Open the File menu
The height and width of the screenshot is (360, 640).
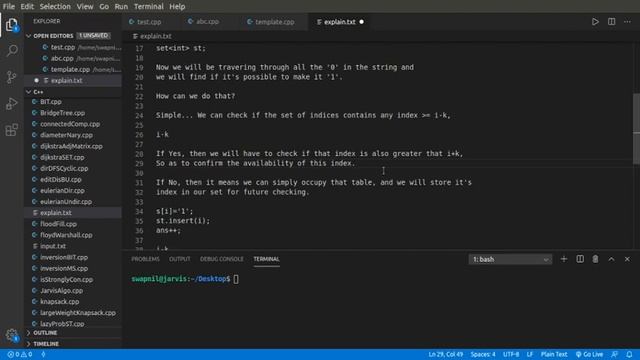[9, 7]
